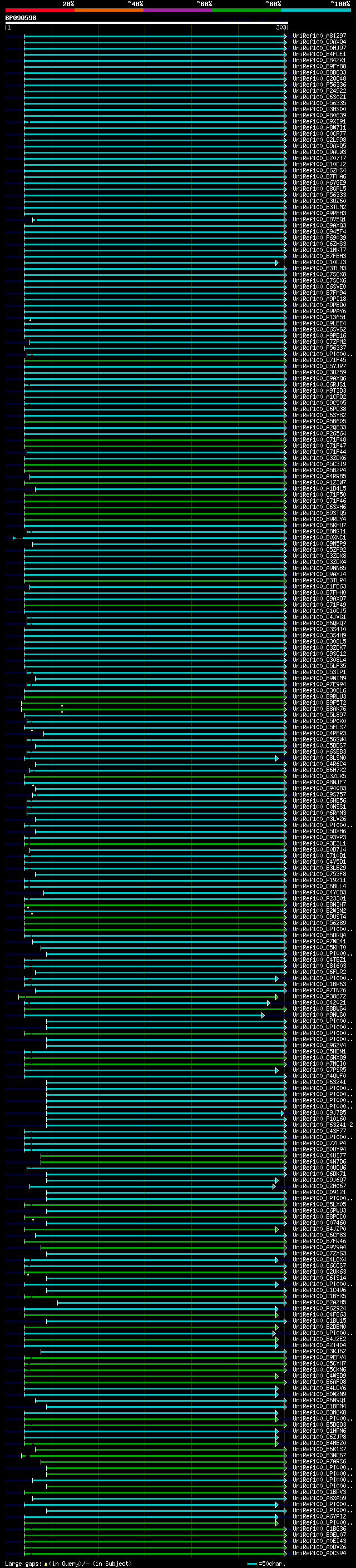Select hit UniRef100_A8W7I1
The image size is (356, 1568).
319,127
